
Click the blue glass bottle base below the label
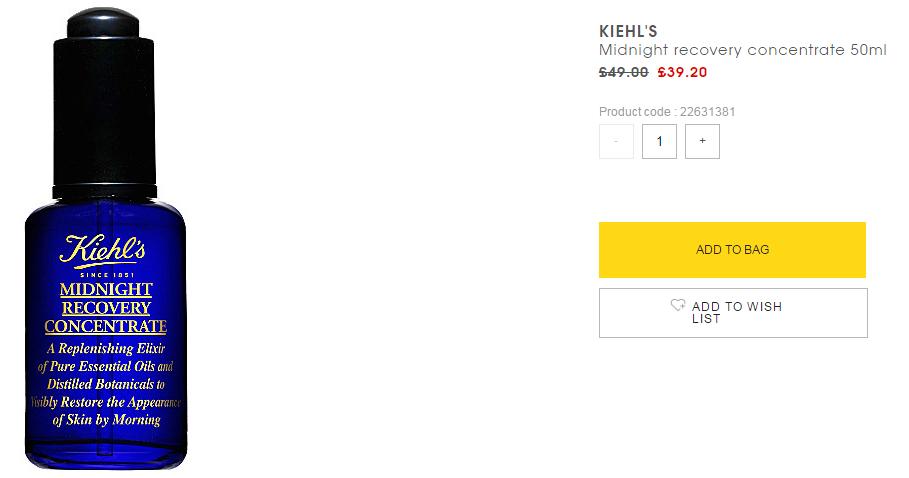(105, 450)
